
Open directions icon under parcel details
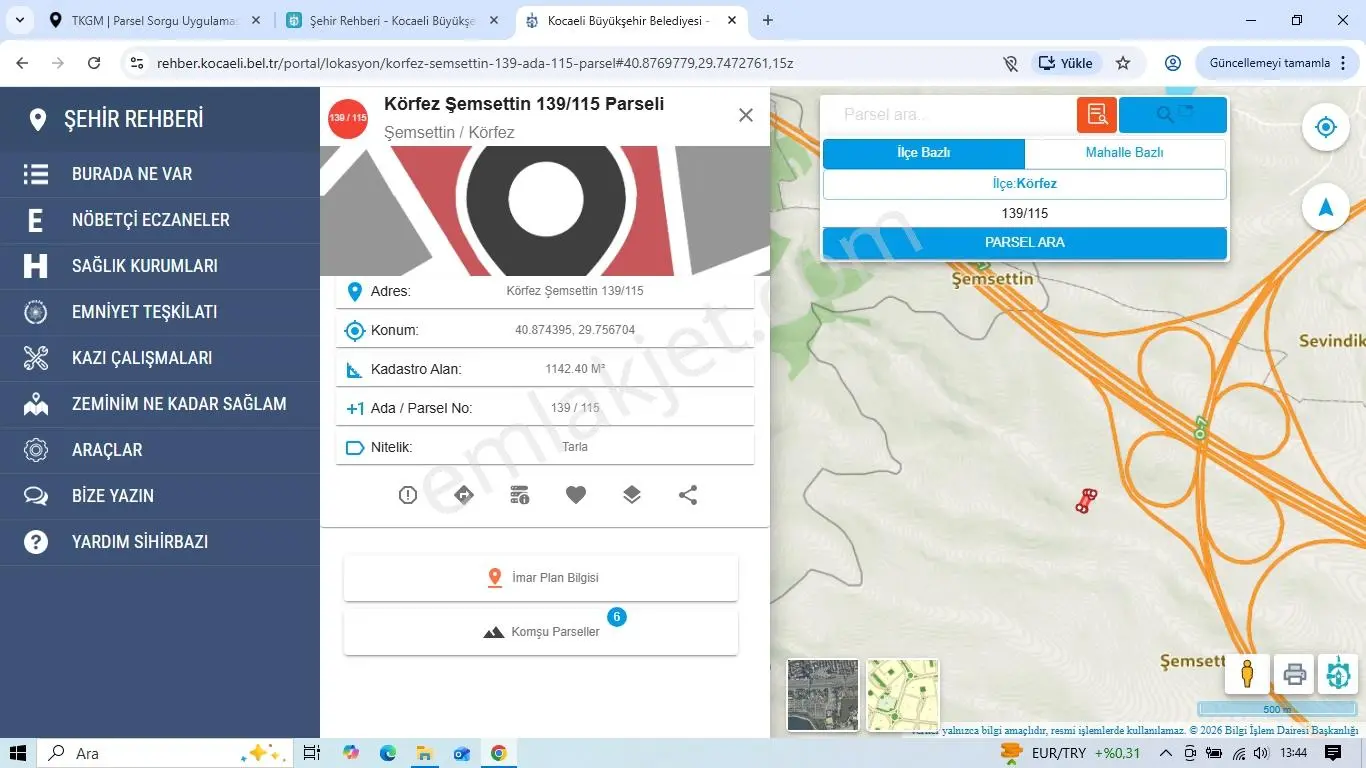(x=464, y=495)
